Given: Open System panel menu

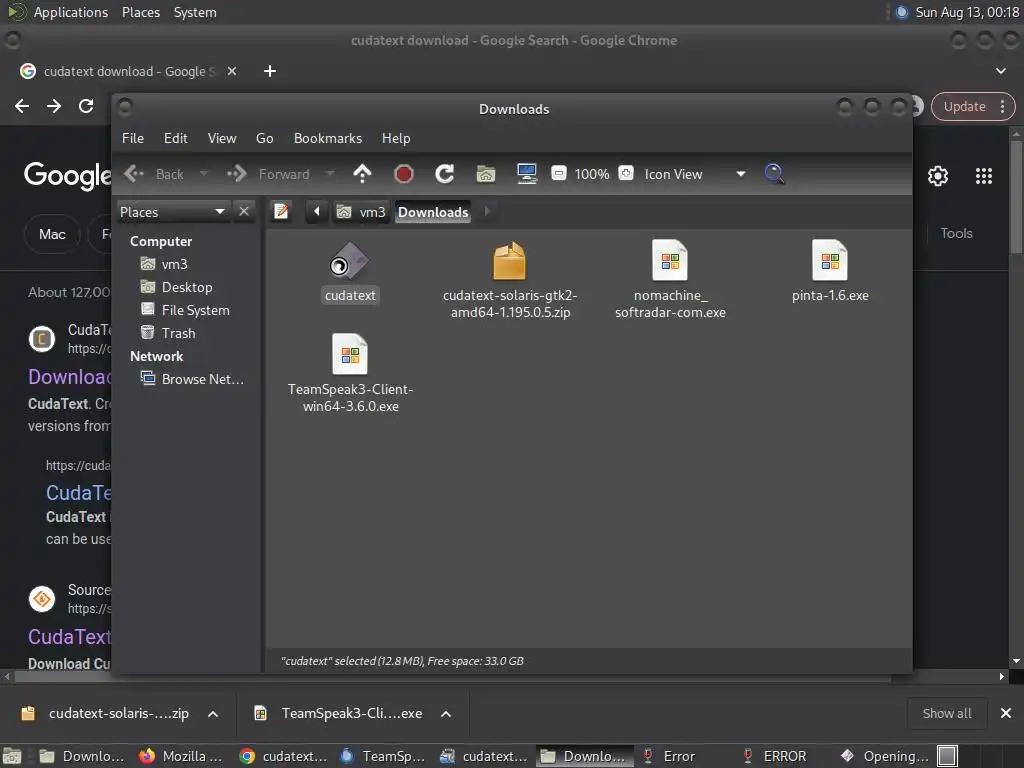Looking at the screenshot, I should (x=195, y=12).
